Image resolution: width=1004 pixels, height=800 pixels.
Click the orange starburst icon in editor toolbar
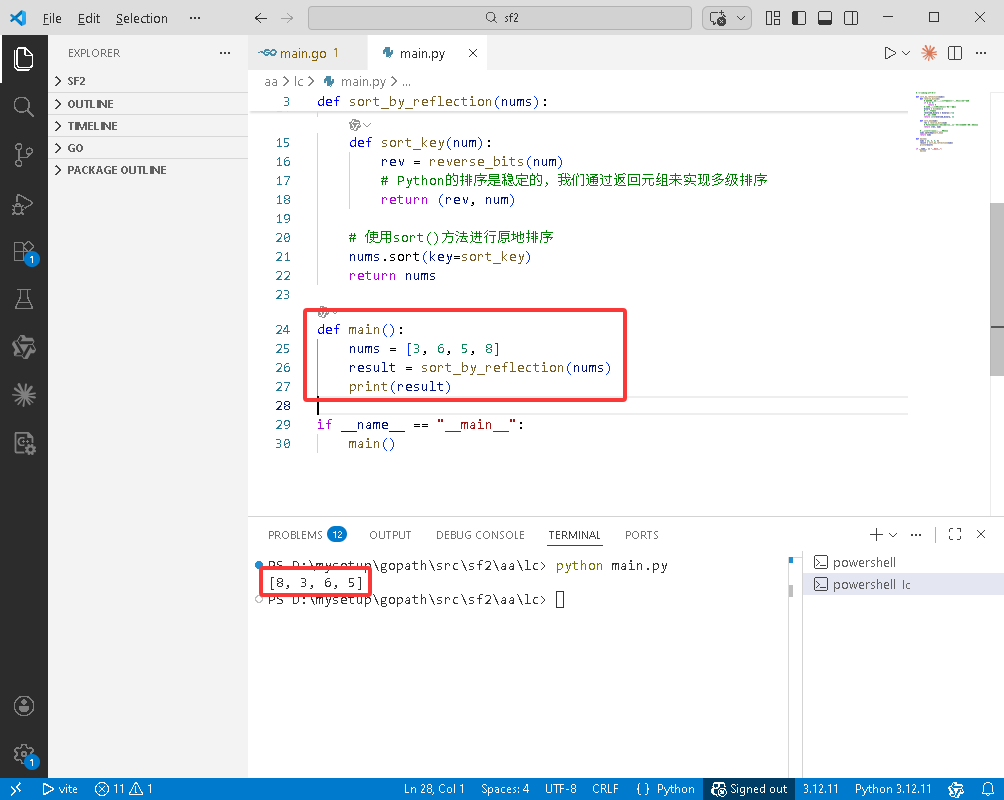tap(929, 53)
